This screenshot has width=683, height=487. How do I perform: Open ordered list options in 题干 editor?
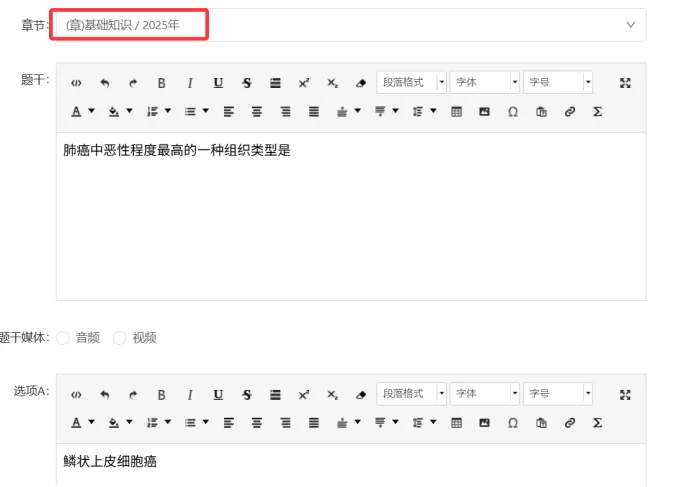[x=168, y=111]
